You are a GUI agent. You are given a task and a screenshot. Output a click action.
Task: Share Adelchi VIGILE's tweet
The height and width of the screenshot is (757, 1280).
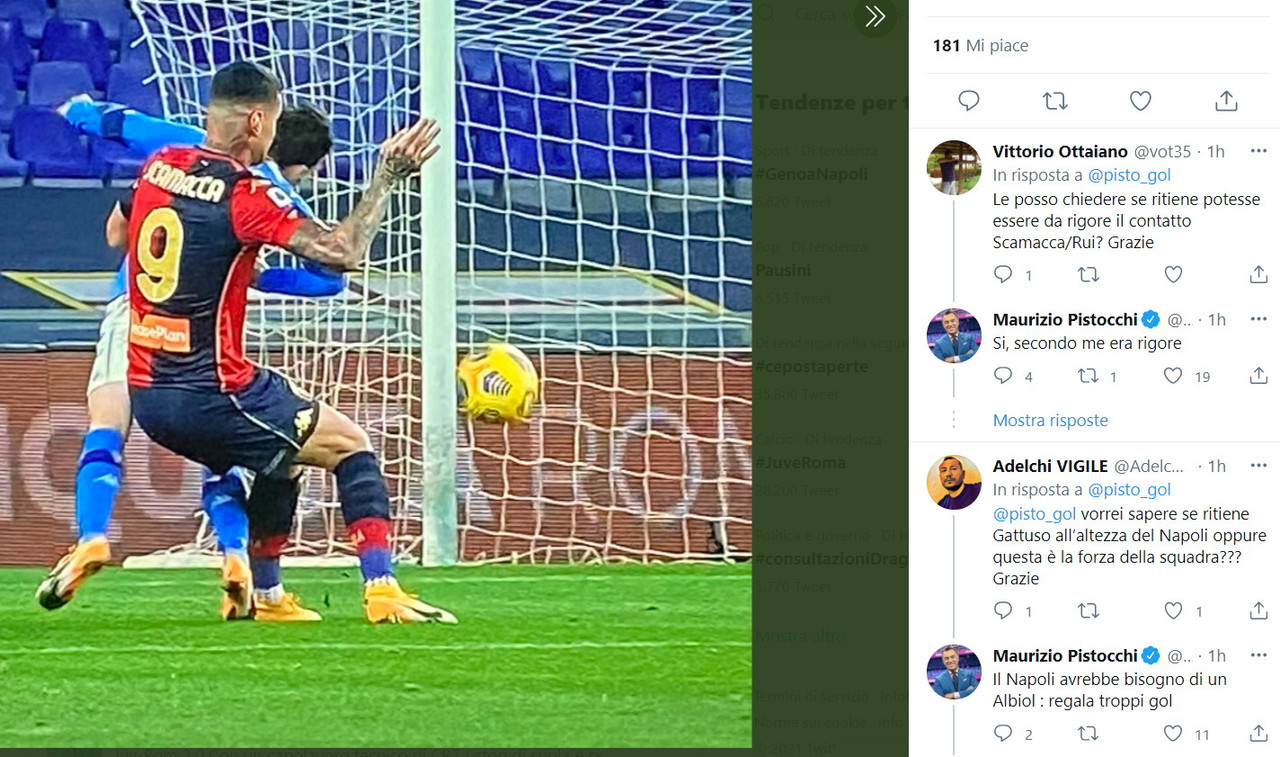(1258, 610)
